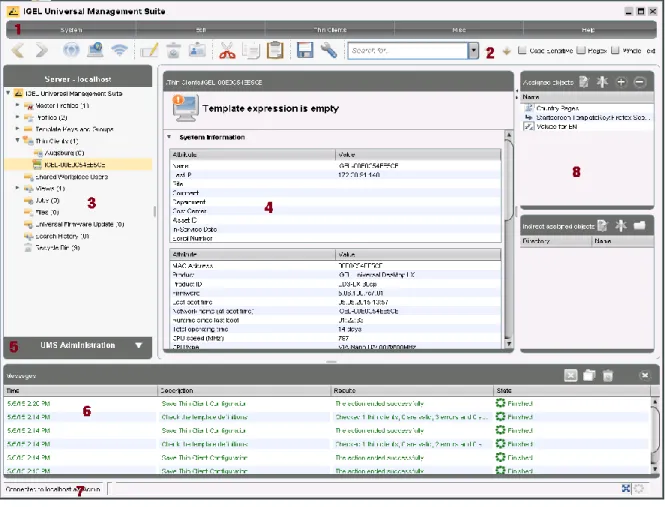Screen dimensions: 665x507
Task: Open the Search for dropdown arrow
Action: tap(473, 51)
